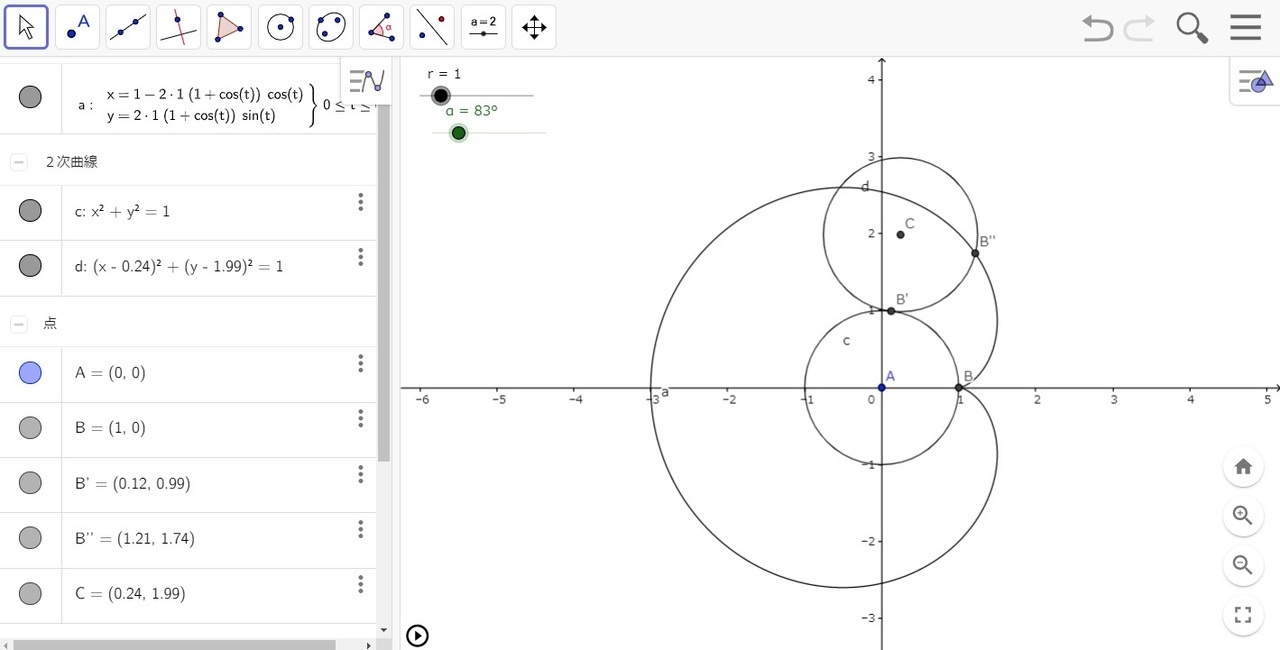Viewport: 1280px width, 650px height.
Task: Select the Angle measurement tool
Action: point(381,27)
